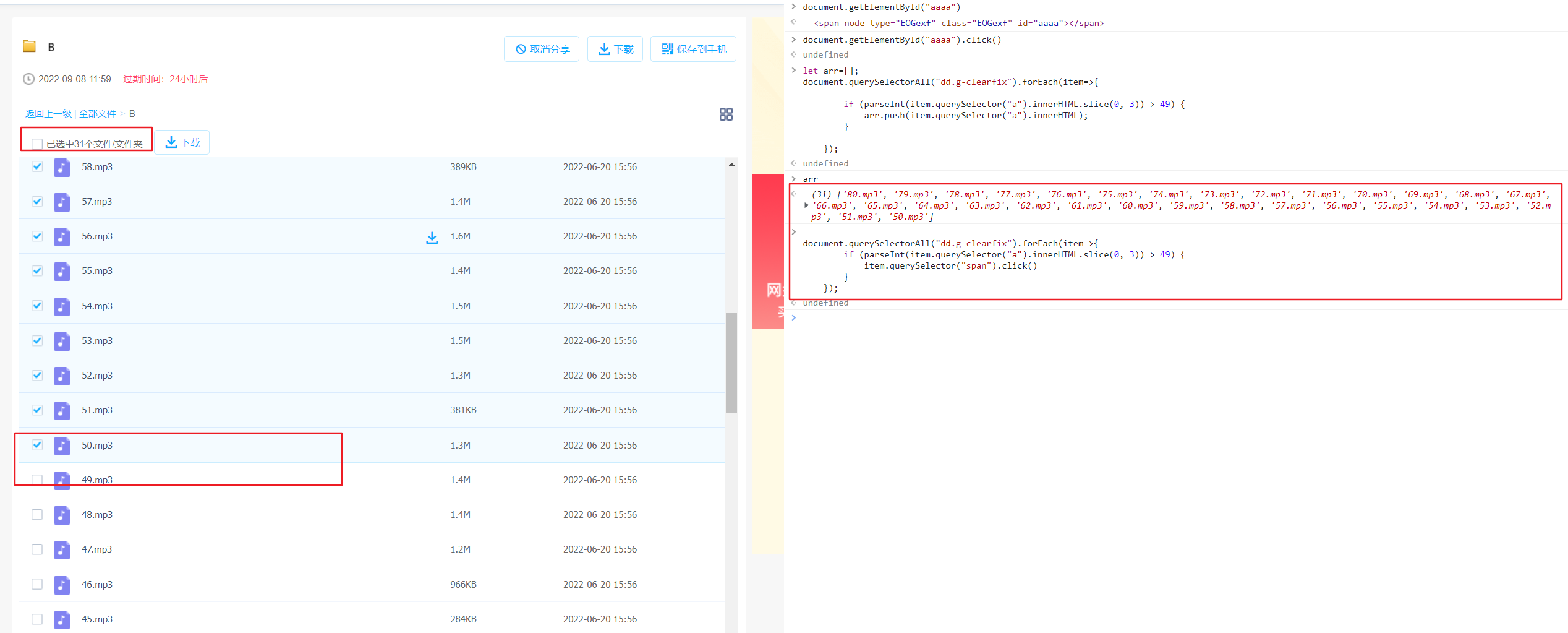Uncheck the 56.mp3 checkbox
Screen dimensions: 1568x633
37,236
